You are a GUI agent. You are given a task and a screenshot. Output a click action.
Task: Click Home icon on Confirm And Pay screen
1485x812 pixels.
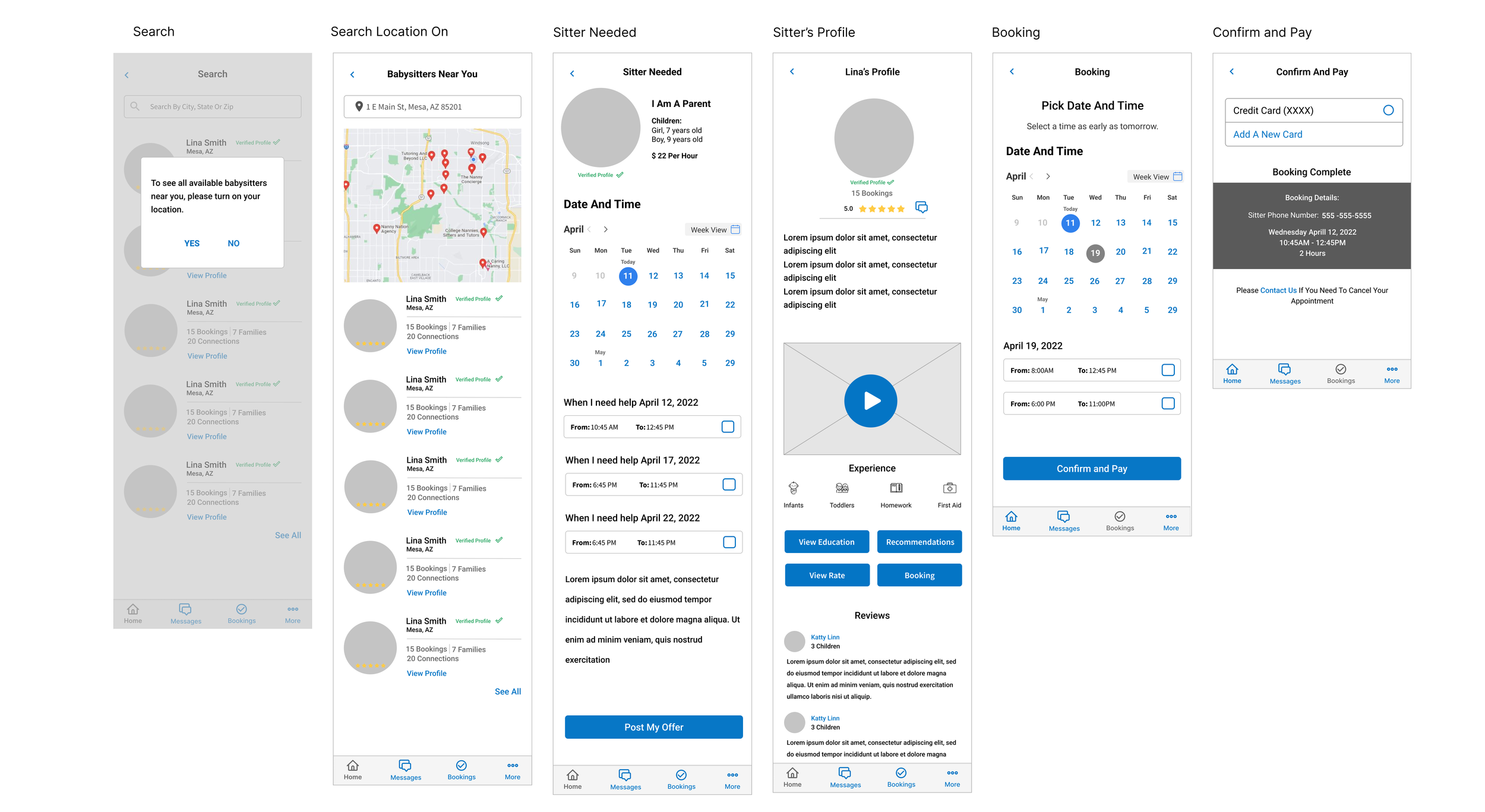(x=1232, y=369)
